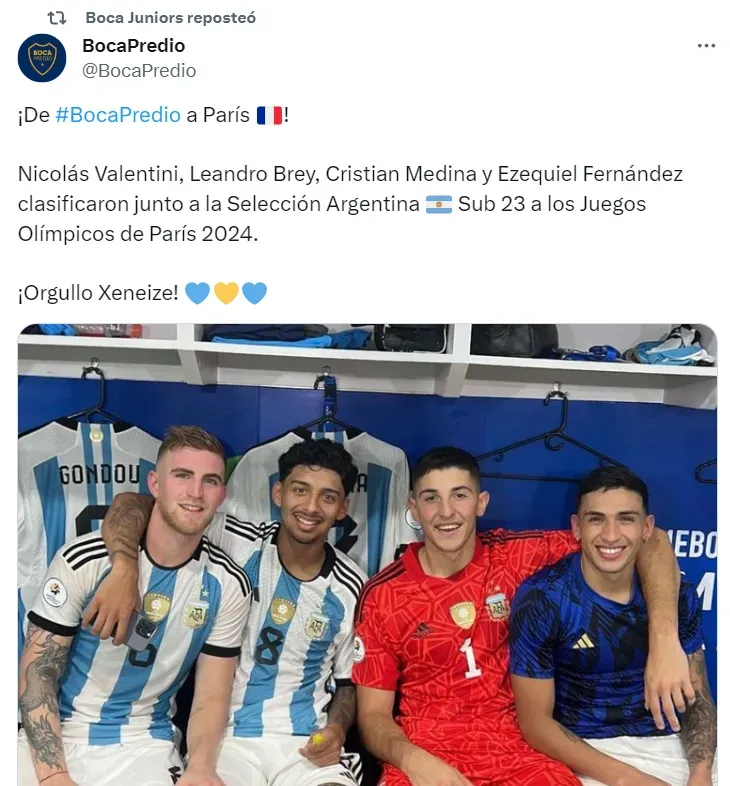Open the locker room photo
The height and width of the screenshot is (786, 730).
coord(368,554)
